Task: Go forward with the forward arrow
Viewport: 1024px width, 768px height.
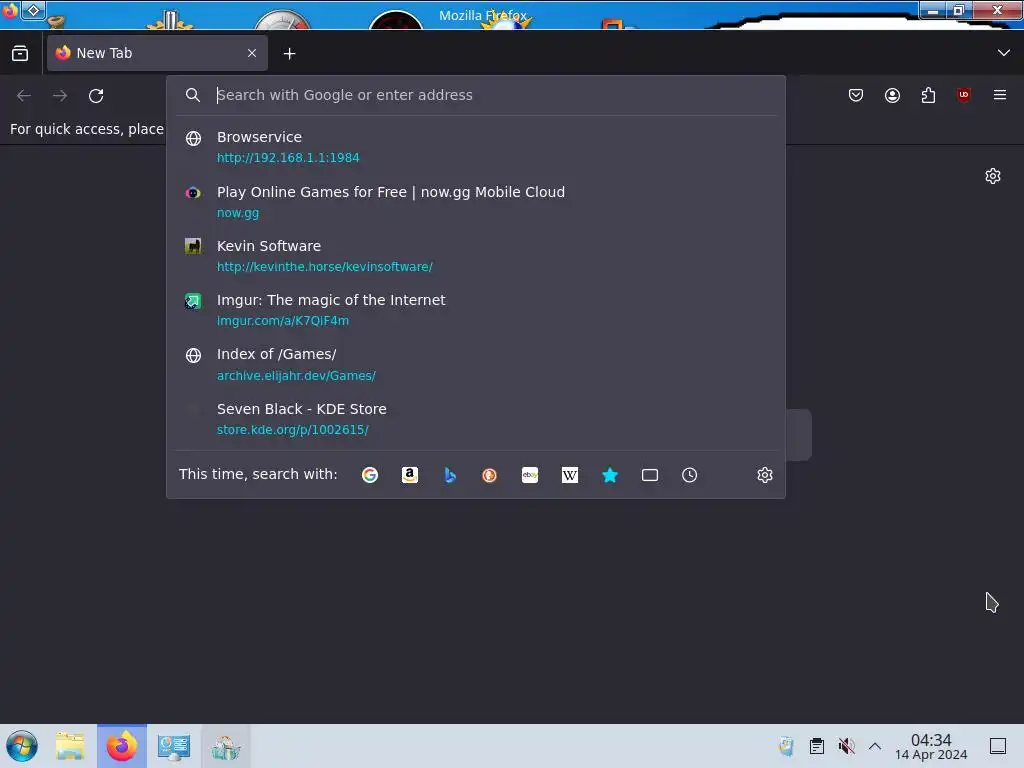Action: click(60, 95)
